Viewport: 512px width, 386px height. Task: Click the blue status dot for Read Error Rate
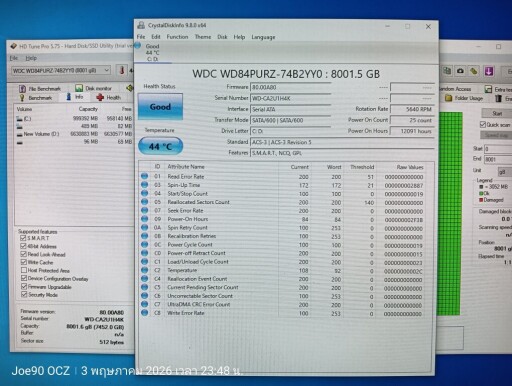click(144, 176)
